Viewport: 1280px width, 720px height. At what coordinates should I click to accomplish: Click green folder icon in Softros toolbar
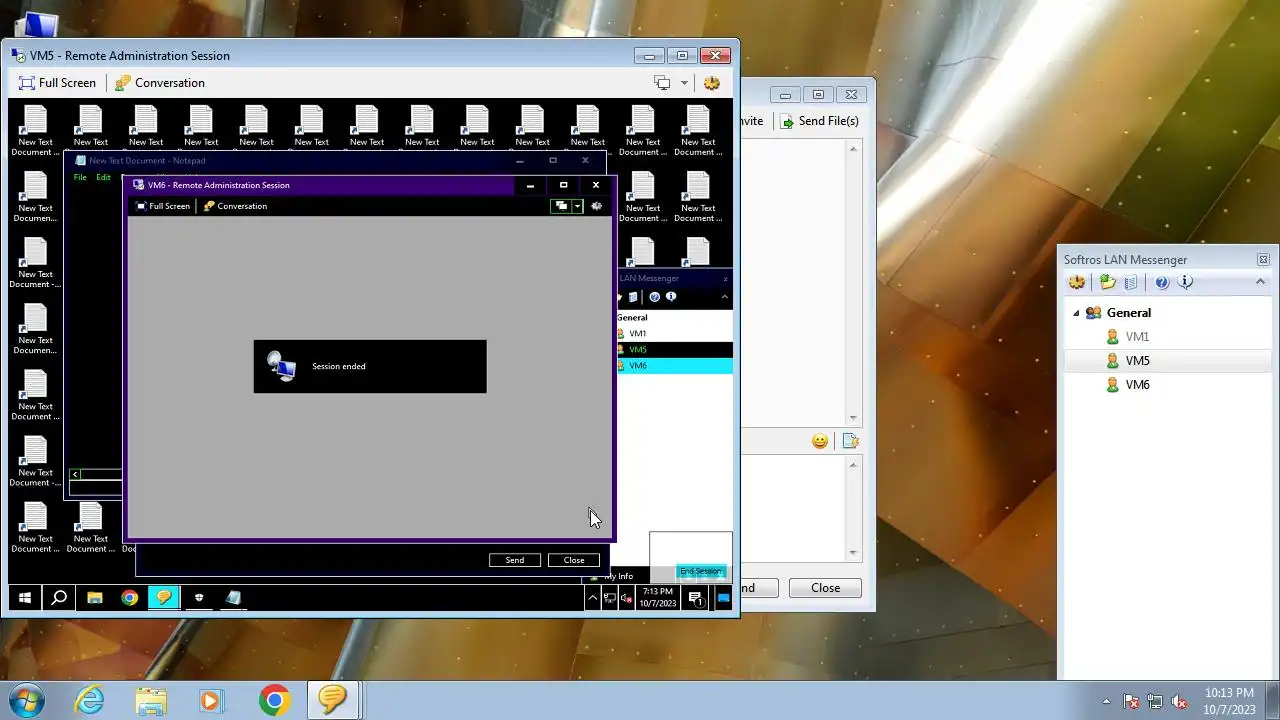coord(1107,283)
